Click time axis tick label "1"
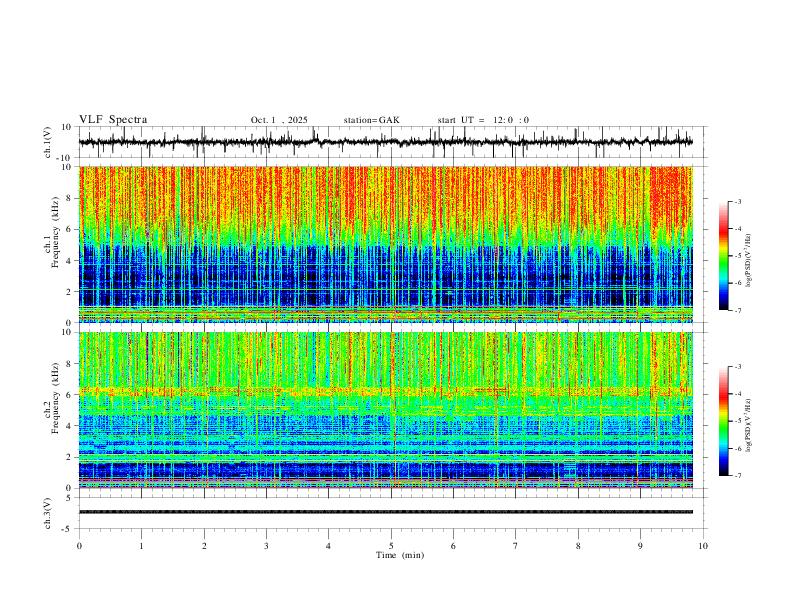 coord(141,546)
